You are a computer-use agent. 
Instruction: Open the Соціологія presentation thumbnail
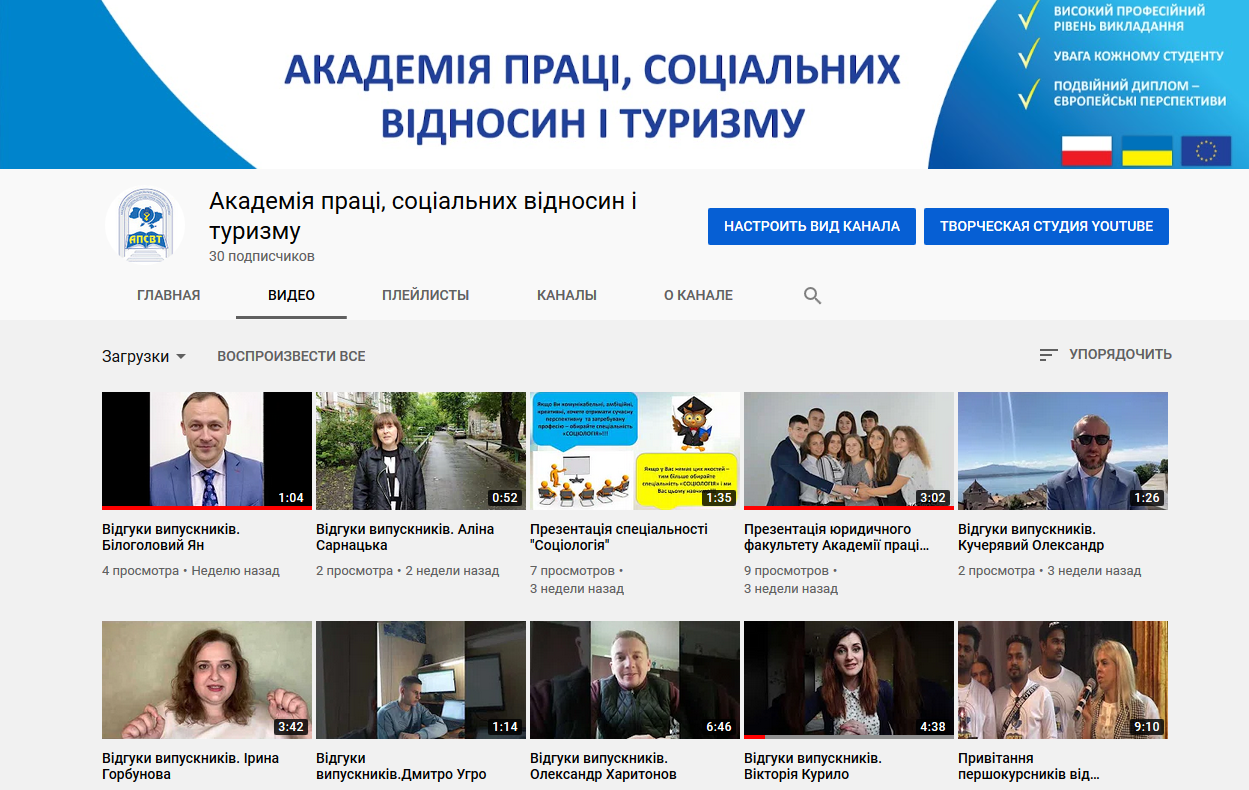pos(635,451)
